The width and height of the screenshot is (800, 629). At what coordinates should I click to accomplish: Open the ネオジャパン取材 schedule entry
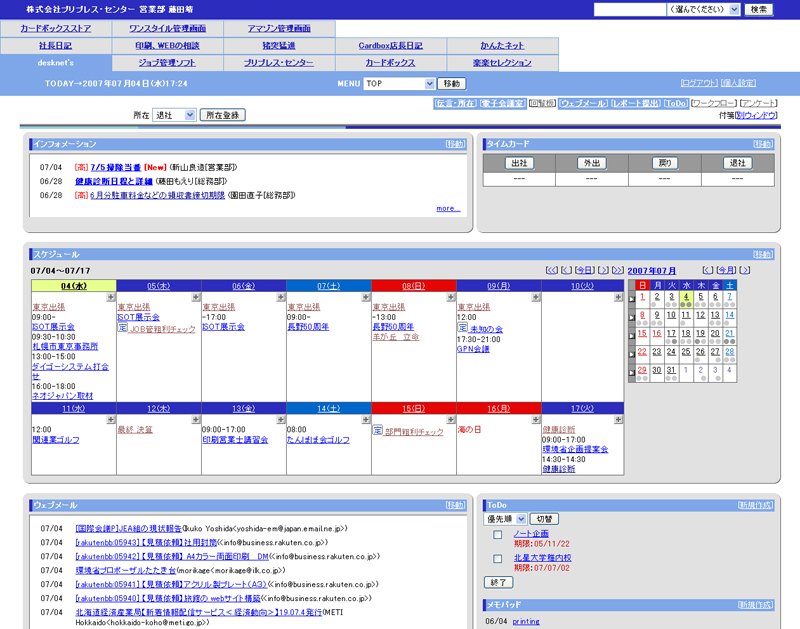click(63, 396)
